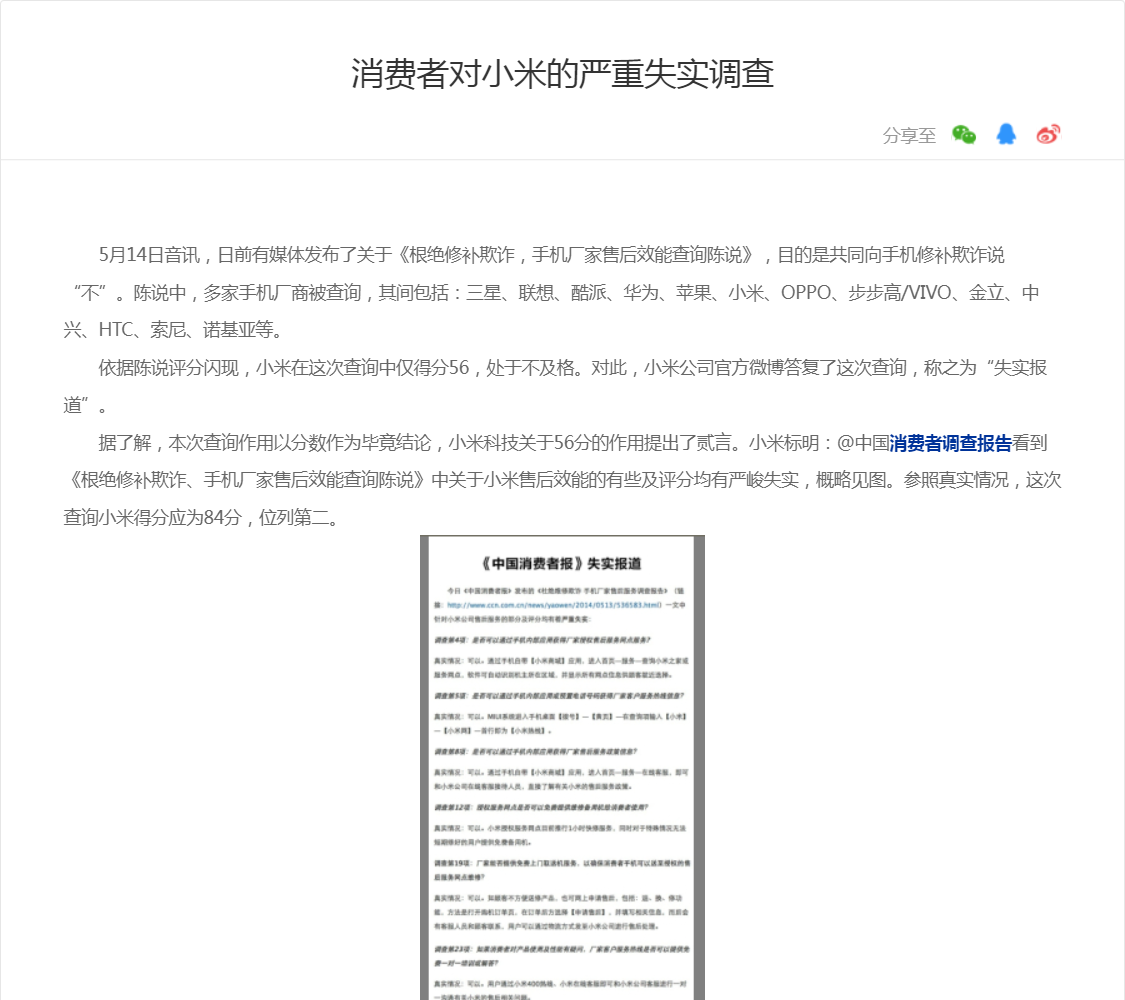
Task: Click the 分享至 label
Action: pos(909,135)
